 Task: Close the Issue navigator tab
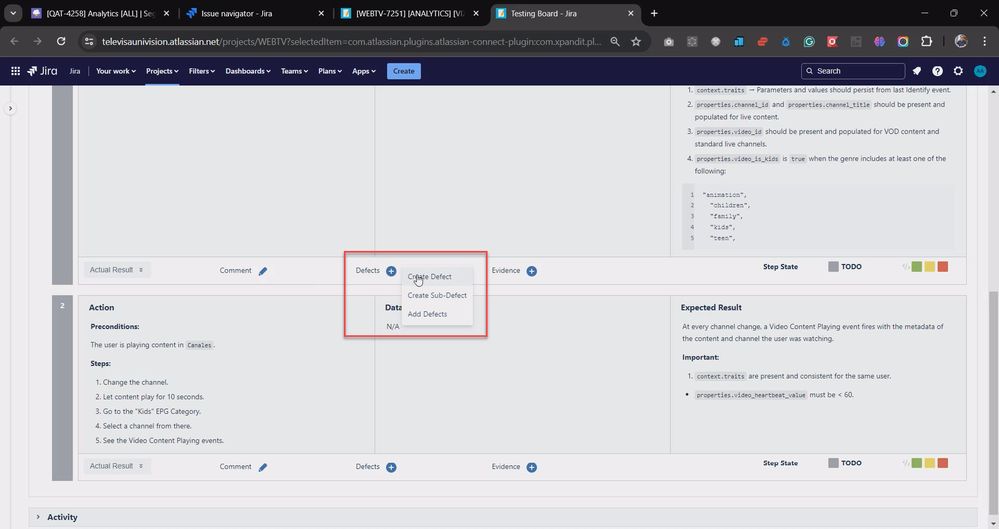(321, 13)
